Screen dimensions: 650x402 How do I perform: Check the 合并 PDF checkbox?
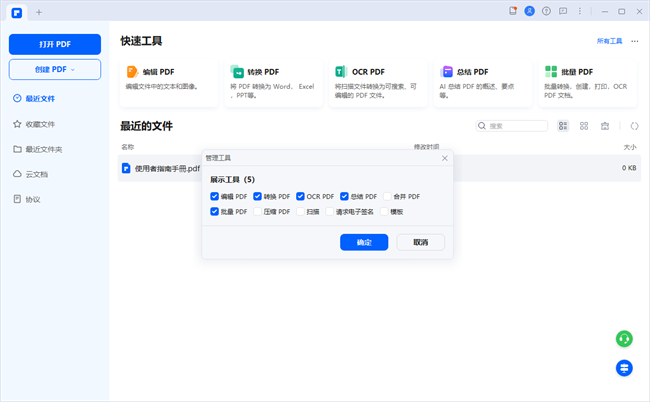click(387, 196)
